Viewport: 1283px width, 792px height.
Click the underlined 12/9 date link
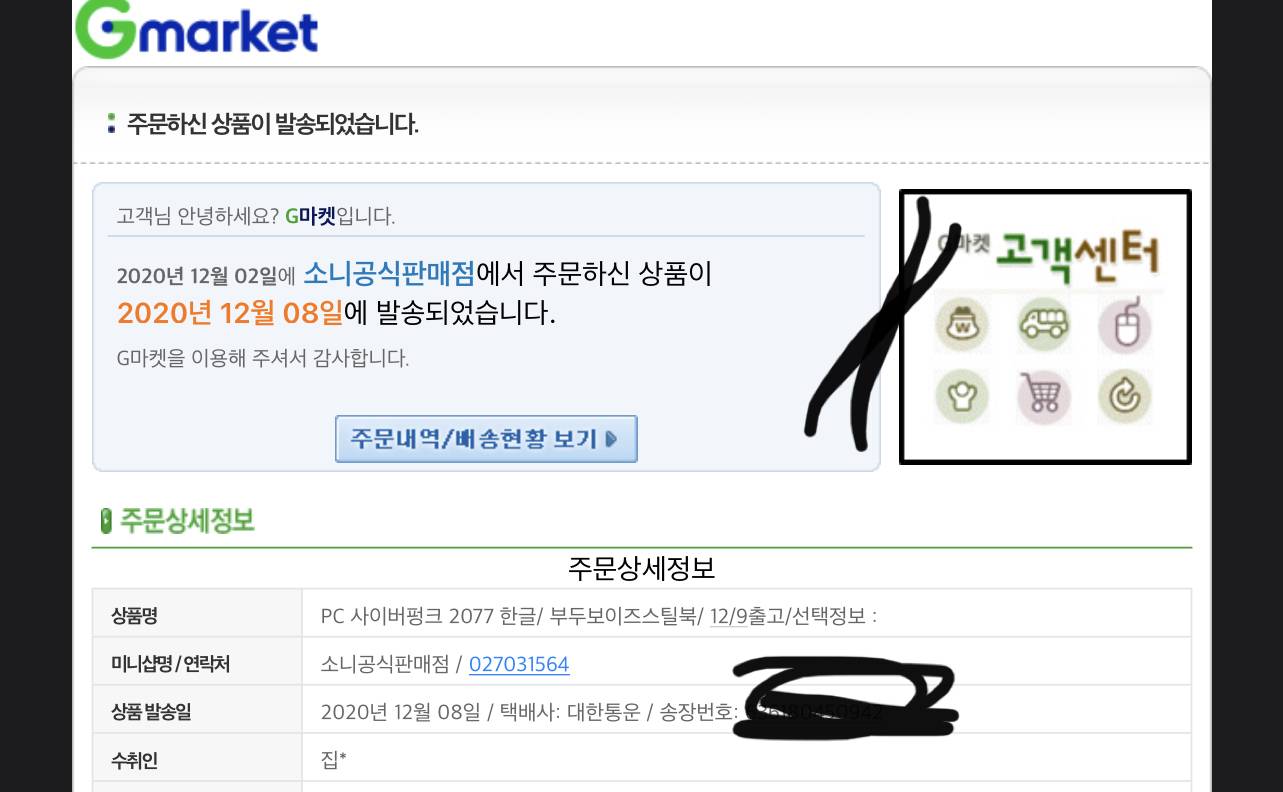tap(728, 616)
